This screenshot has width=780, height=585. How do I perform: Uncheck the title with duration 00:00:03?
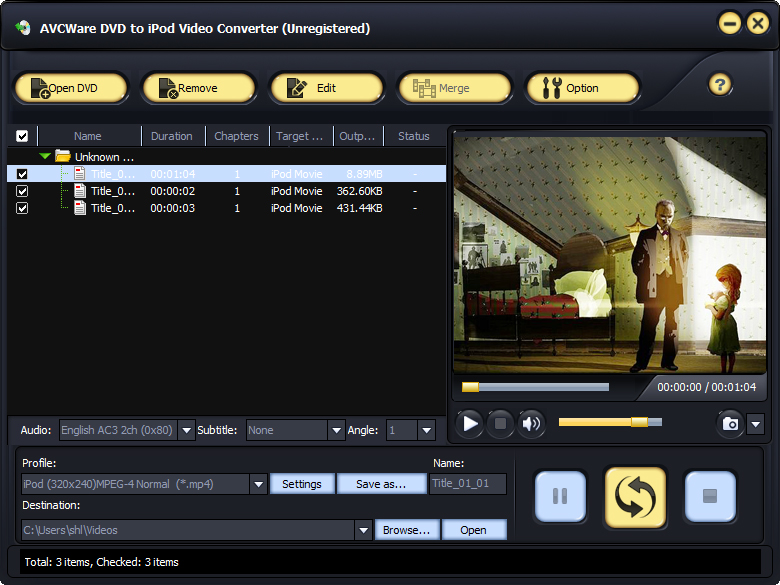[22, 207]
